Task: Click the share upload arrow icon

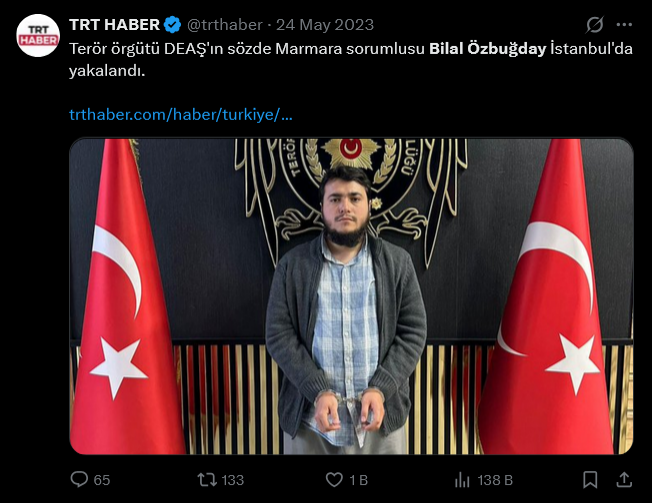Action: [x=624, y=480]
